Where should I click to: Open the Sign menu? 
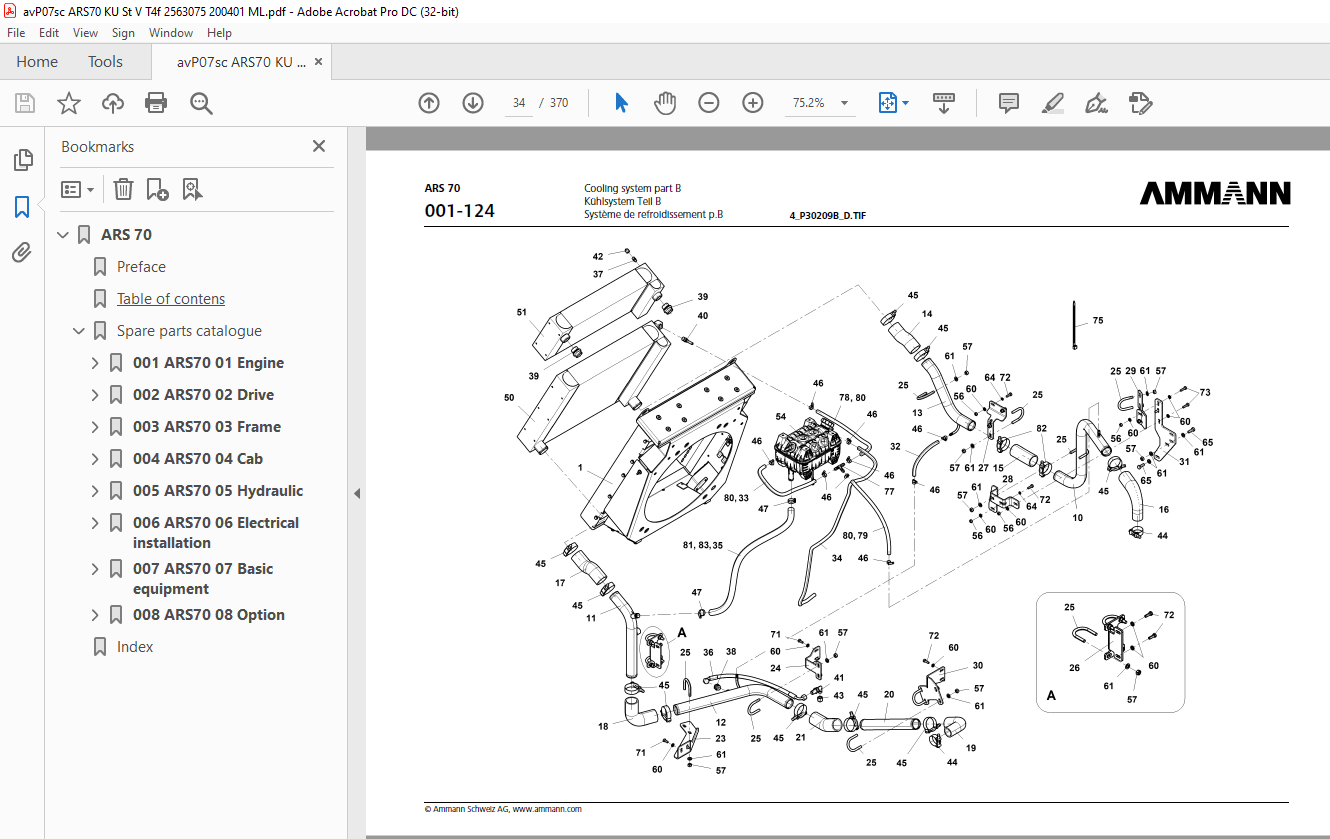point(123,33)
